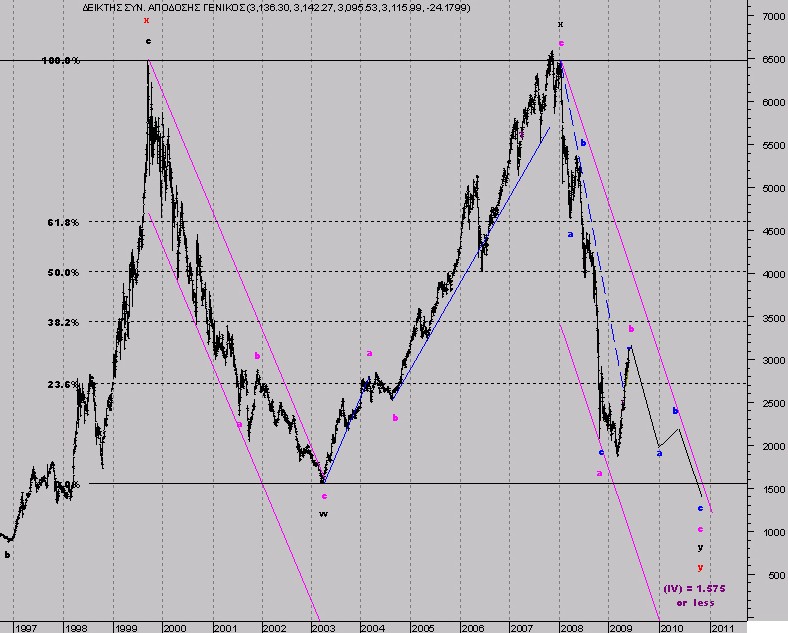Click the 38.2% retracement label
Viewport: 788px width, 633px height.
(x=63, y=323)
